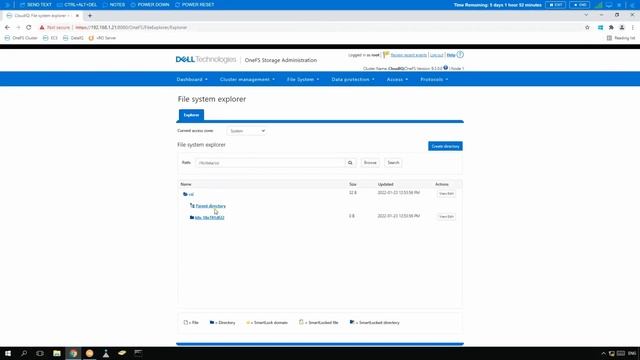Screen dimensions: 640x360
Task: Open the Cluster management menu
Action: [247, 79]
